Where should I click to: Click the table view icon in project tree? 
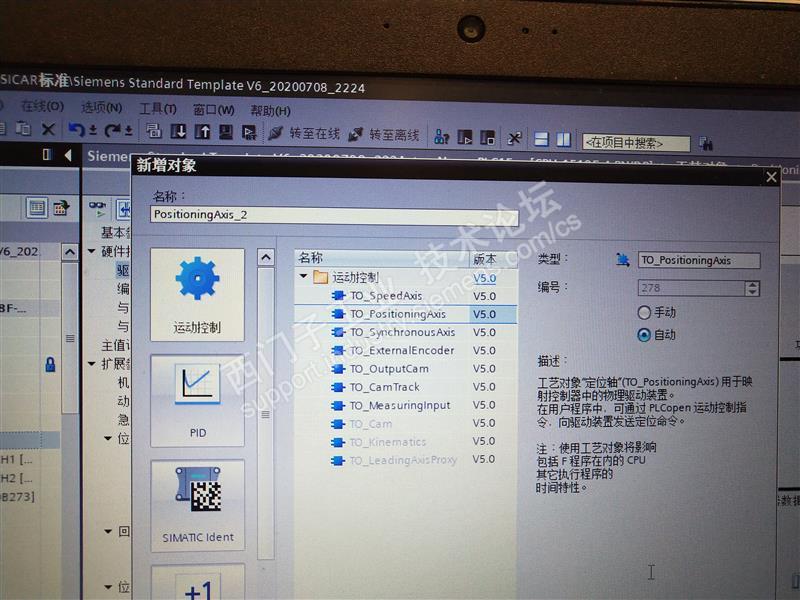37,208
